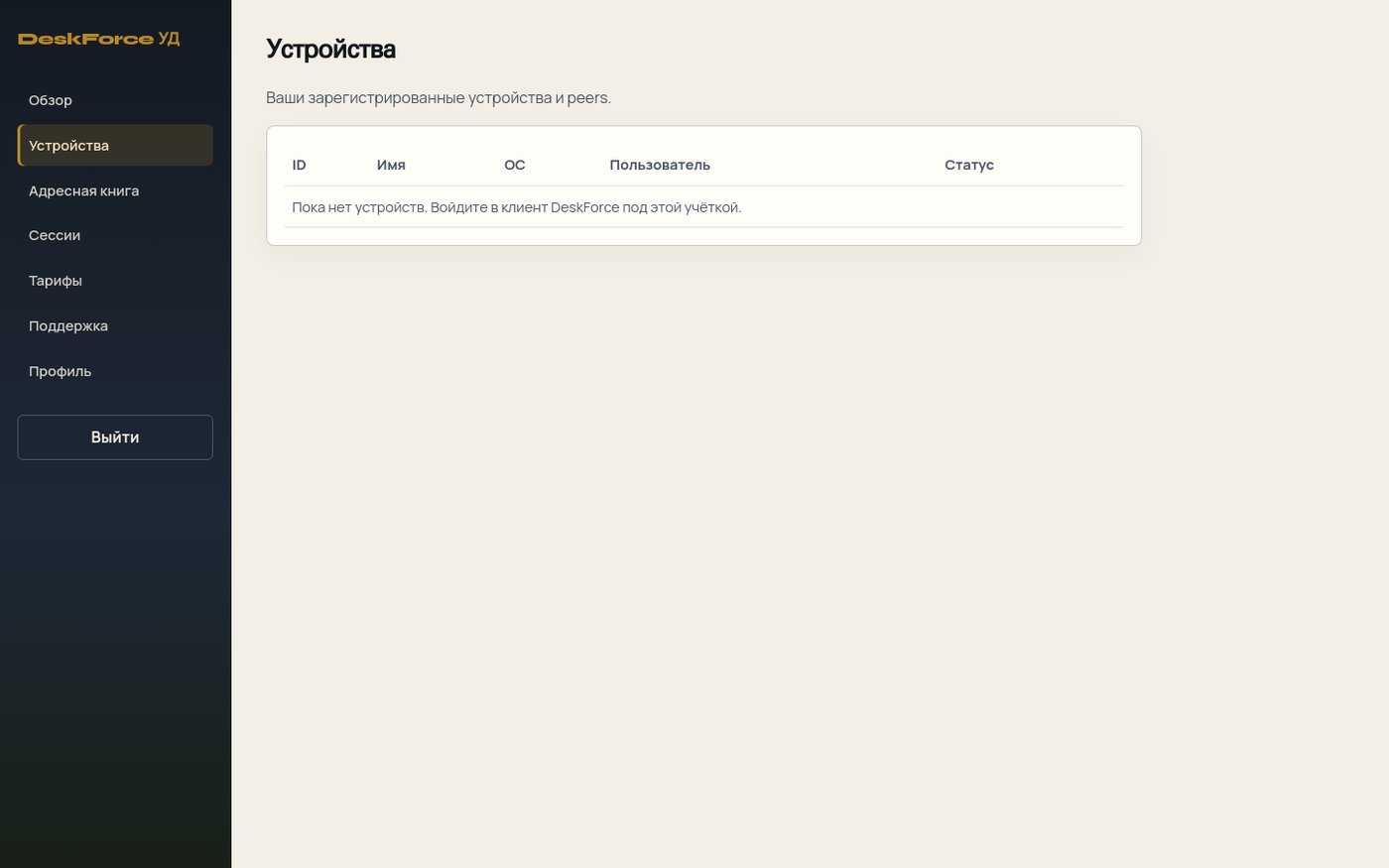Image resolution: width=1389 pixels, height=868 pixels.
Task: Click the УД label beside the logo
Action: (x=169, y=39)
